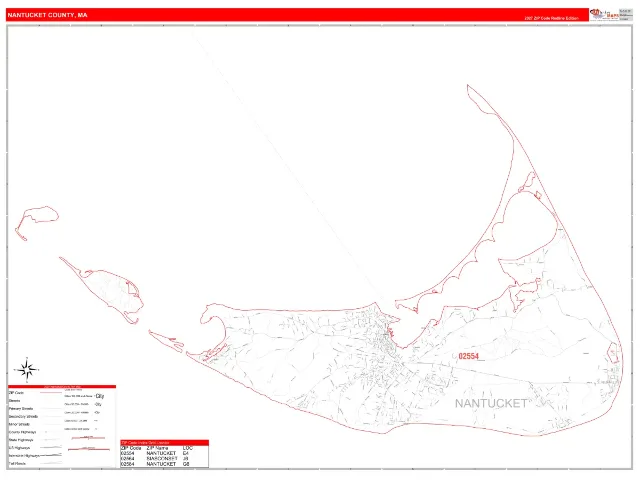
Task: Click the 'U.S. Highways' legend entry
Action: (x=19, y=448)
